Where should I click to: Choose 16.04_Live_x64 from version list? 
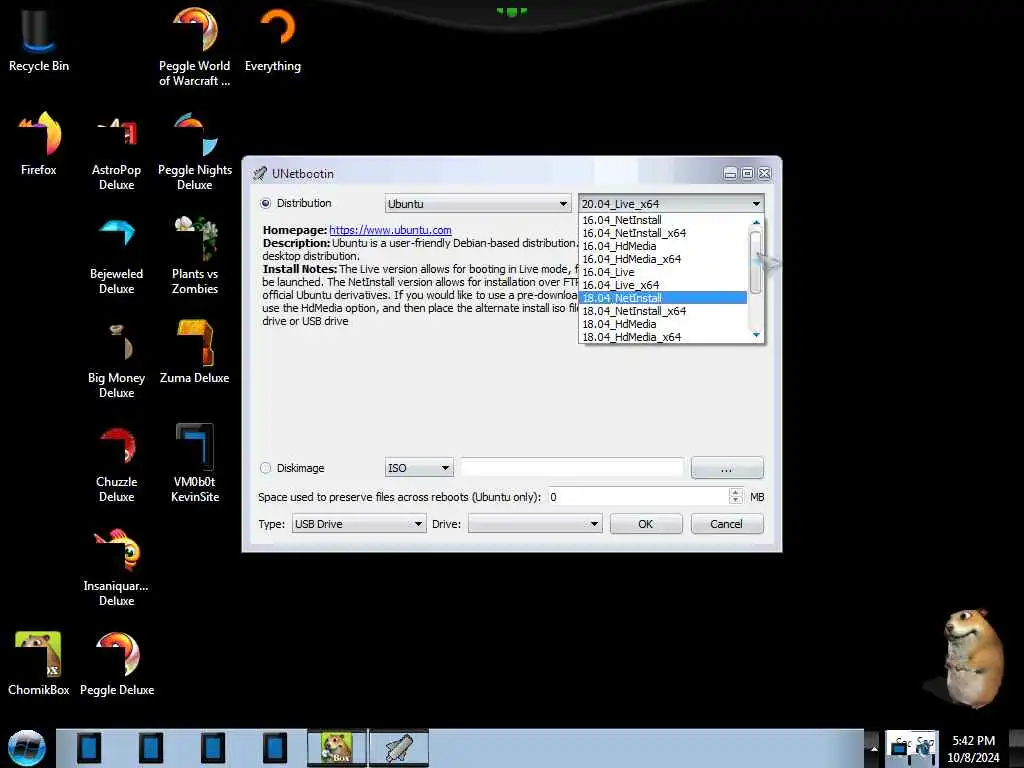pyautogui.click(x=662, y=285)
